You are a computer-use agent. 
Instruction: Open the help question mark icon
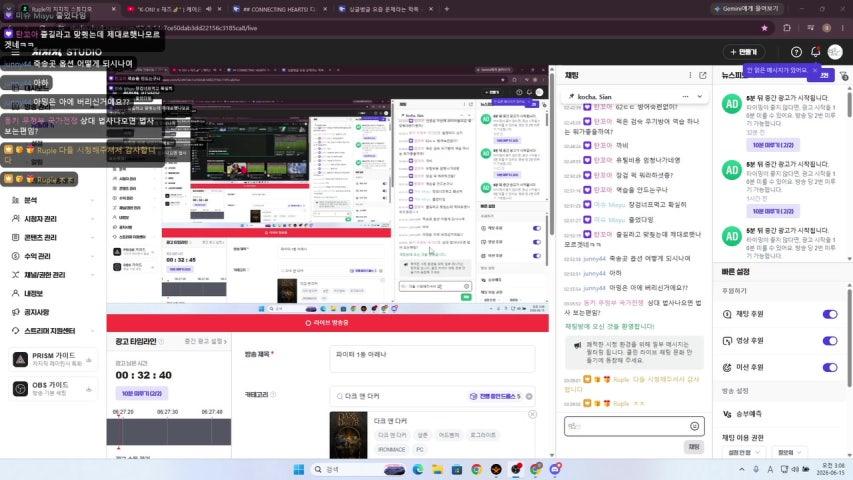coord(796,52)
